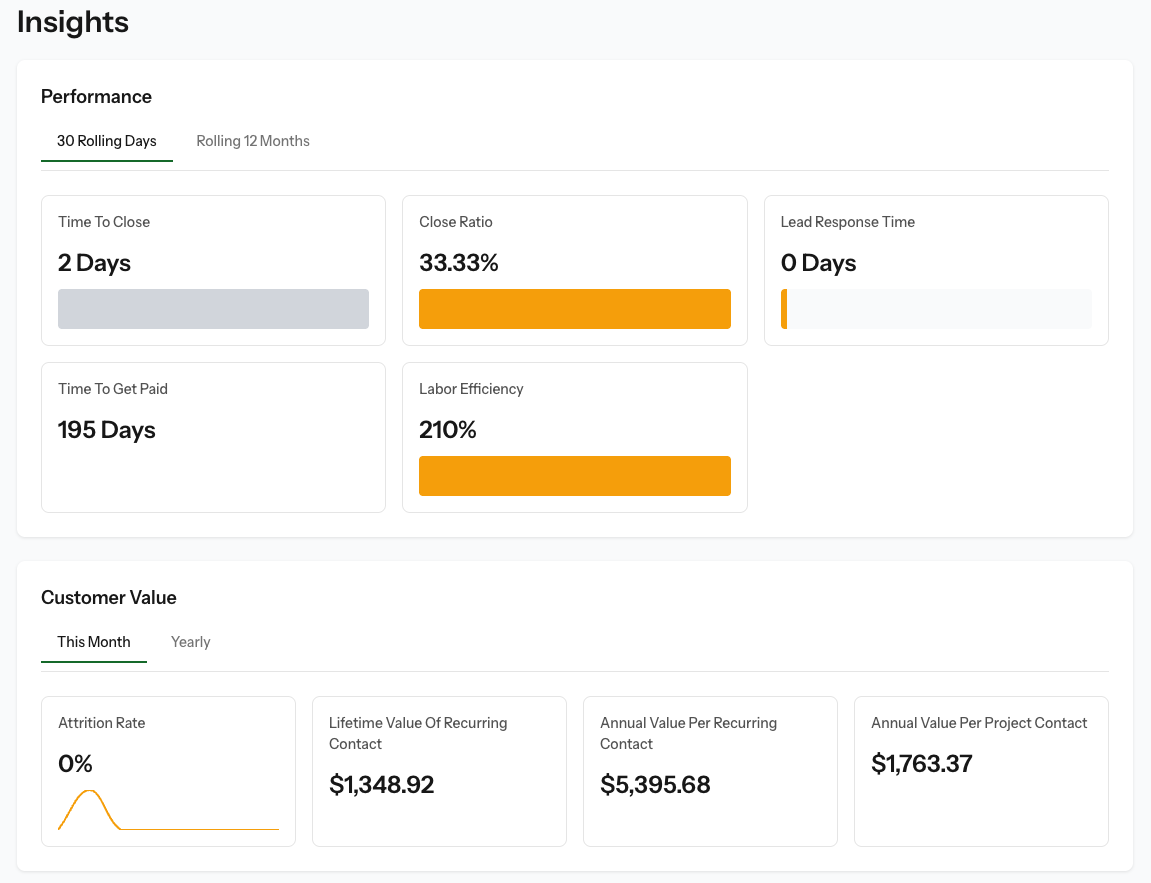Click the 0% attrition value

point(75,764)
